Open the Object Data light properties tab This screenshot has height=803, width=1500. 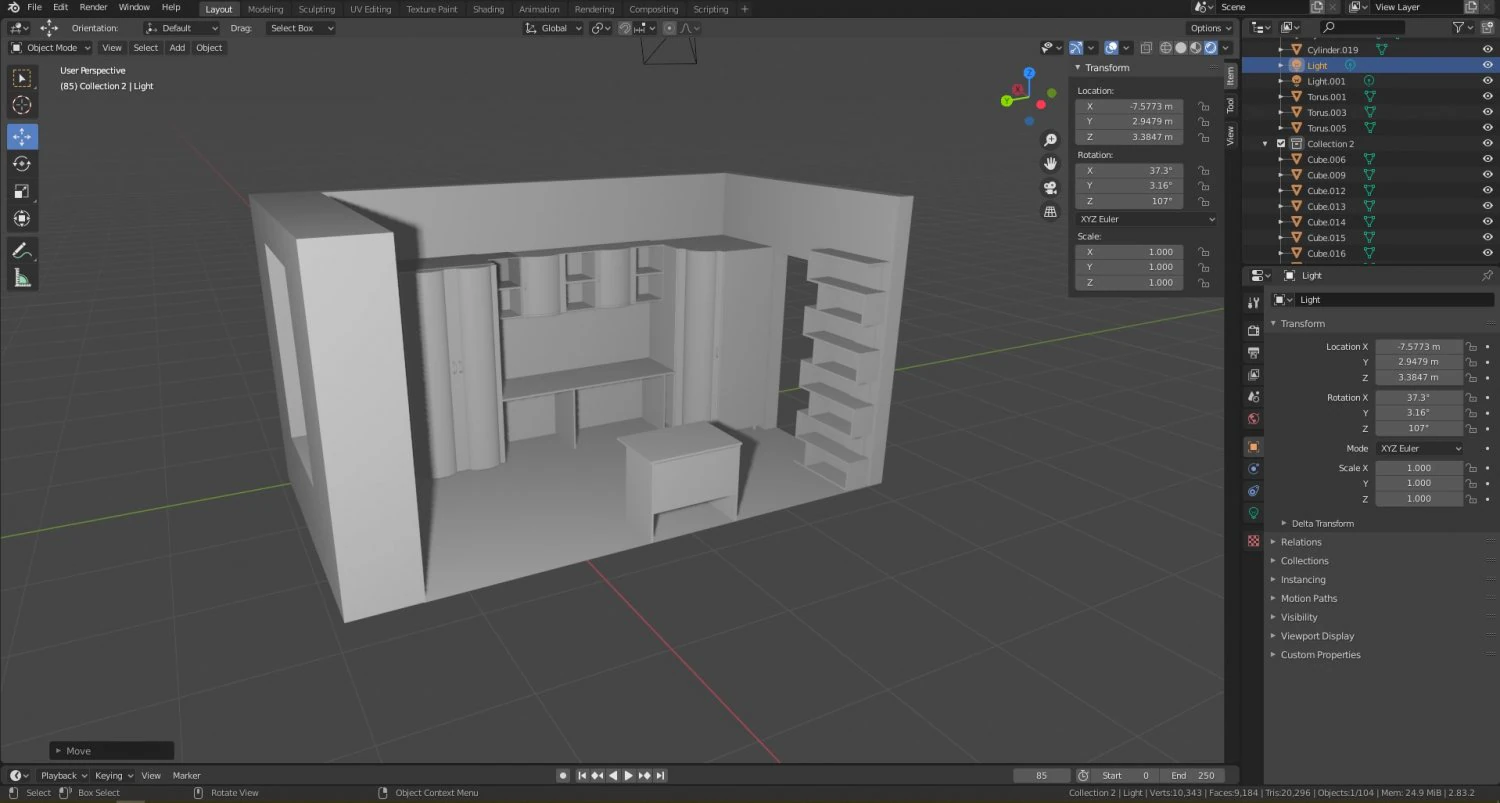tap(1254, 512)
